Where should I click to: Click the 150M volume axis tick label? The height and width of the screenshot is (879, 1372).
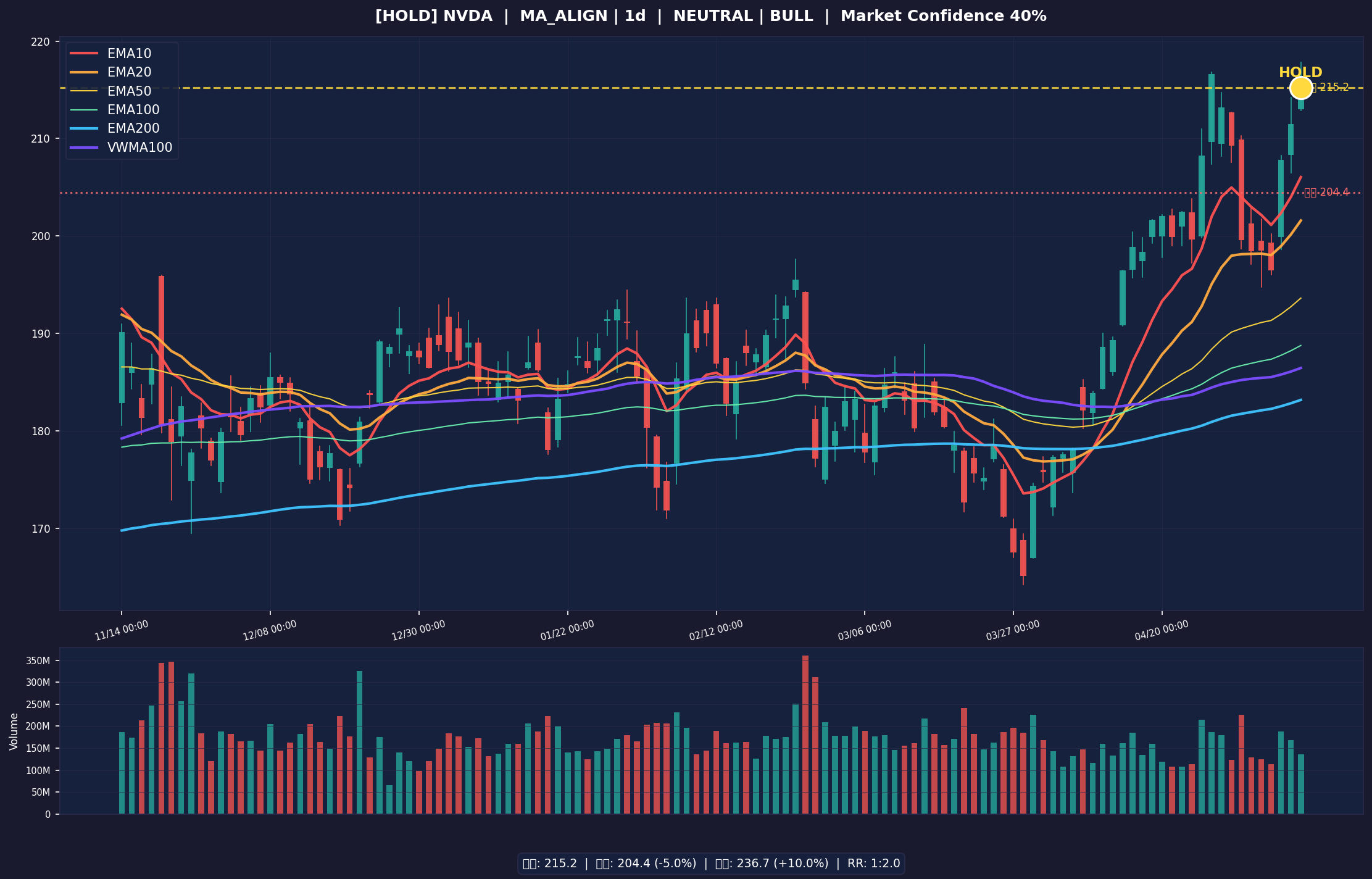[x=39, y=748]
